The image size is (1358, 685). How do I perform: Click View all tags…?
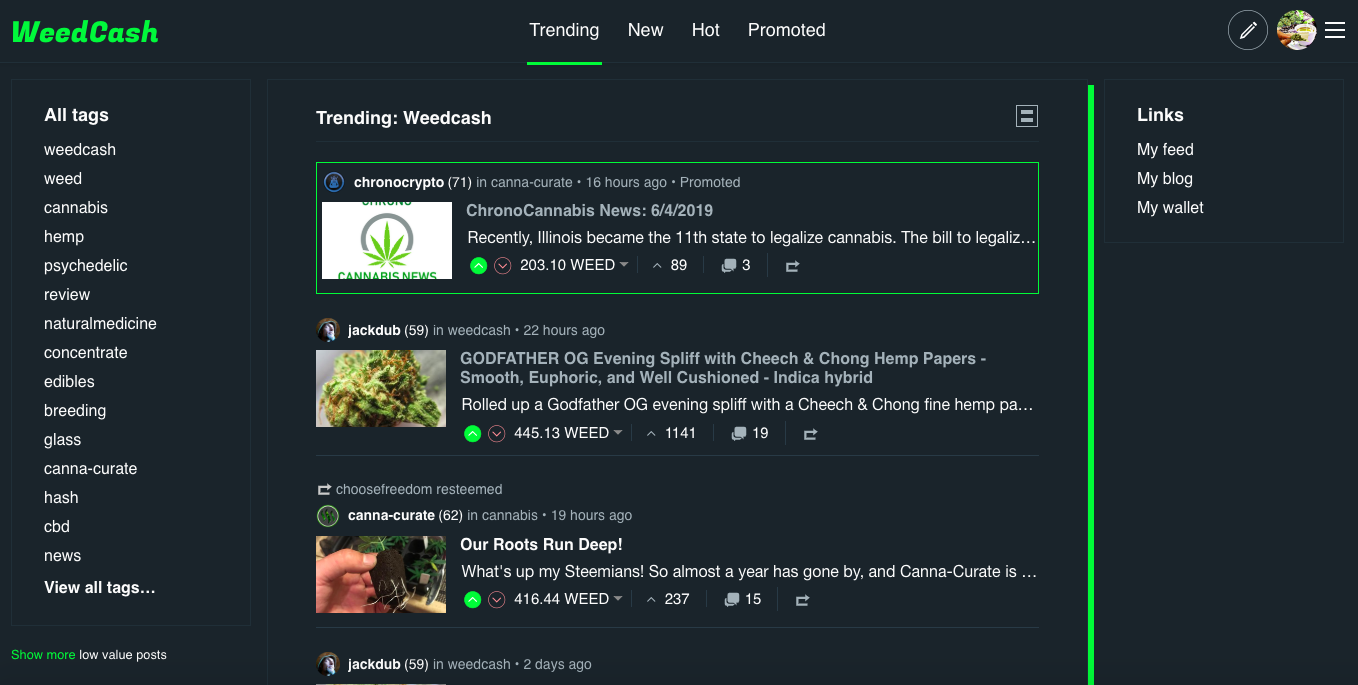coord(100,588)
